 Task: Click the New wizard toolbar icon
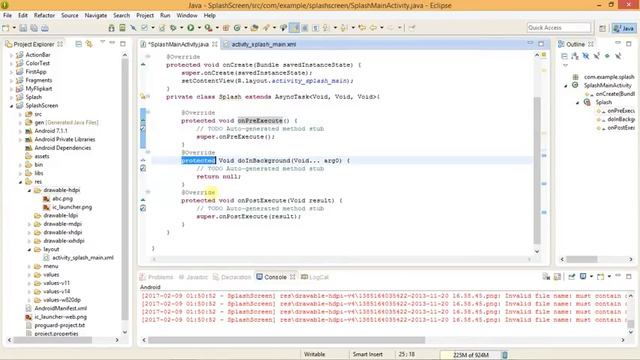coord(6,28)
